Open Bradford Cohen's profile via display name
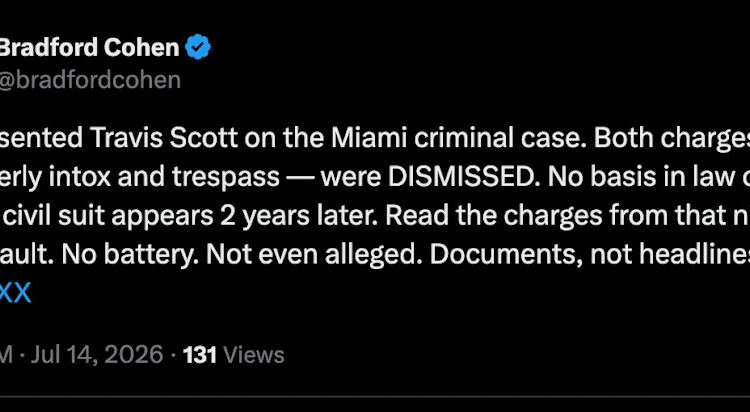 point(89,47)
